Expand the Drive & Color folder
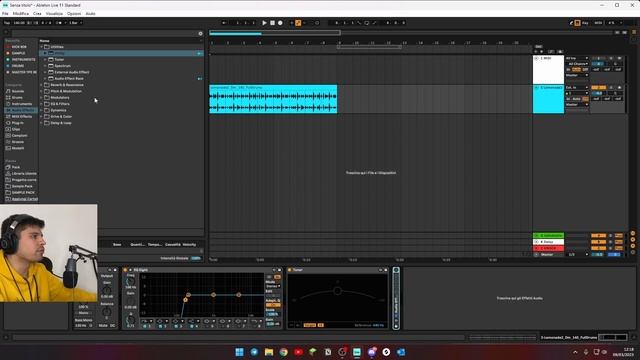 coord(42,116)
